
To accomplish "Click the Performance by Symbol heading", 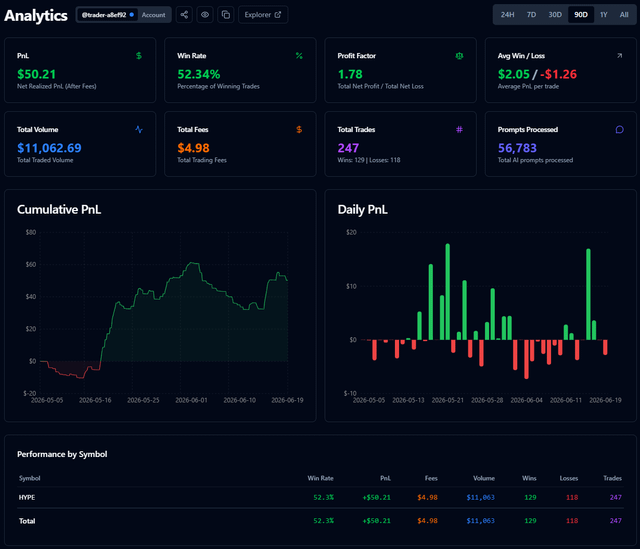I will [62, 454].
